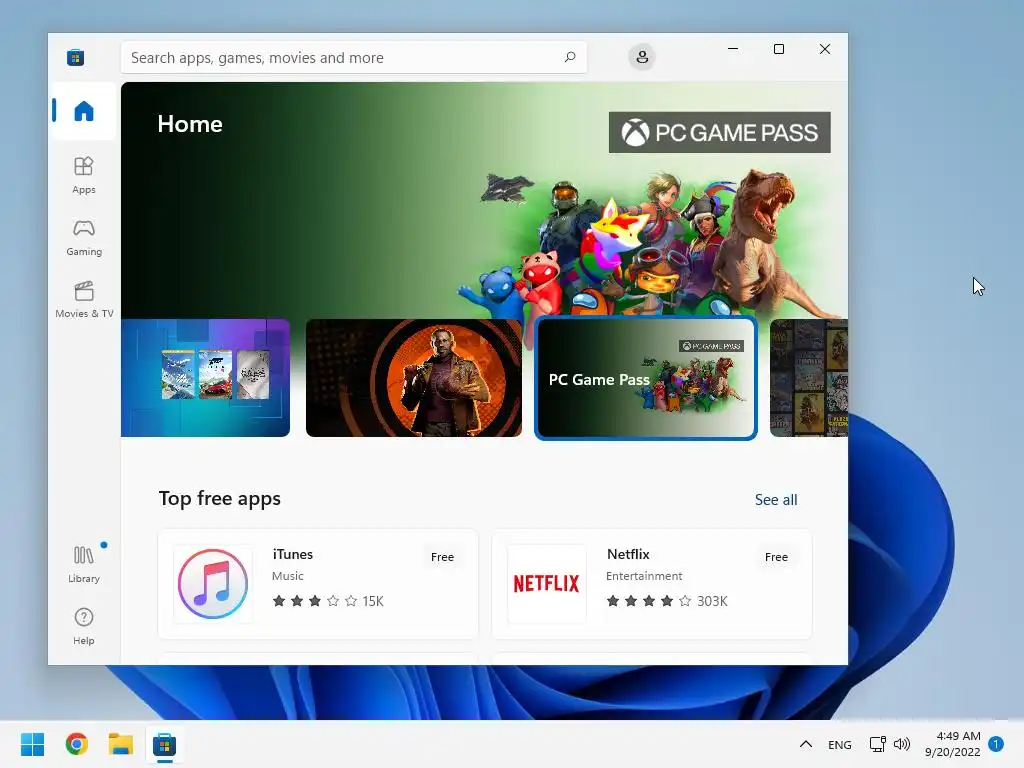Click See all for Top free apps
Viewport: 1024px width, 768px height.
(776, 500)
